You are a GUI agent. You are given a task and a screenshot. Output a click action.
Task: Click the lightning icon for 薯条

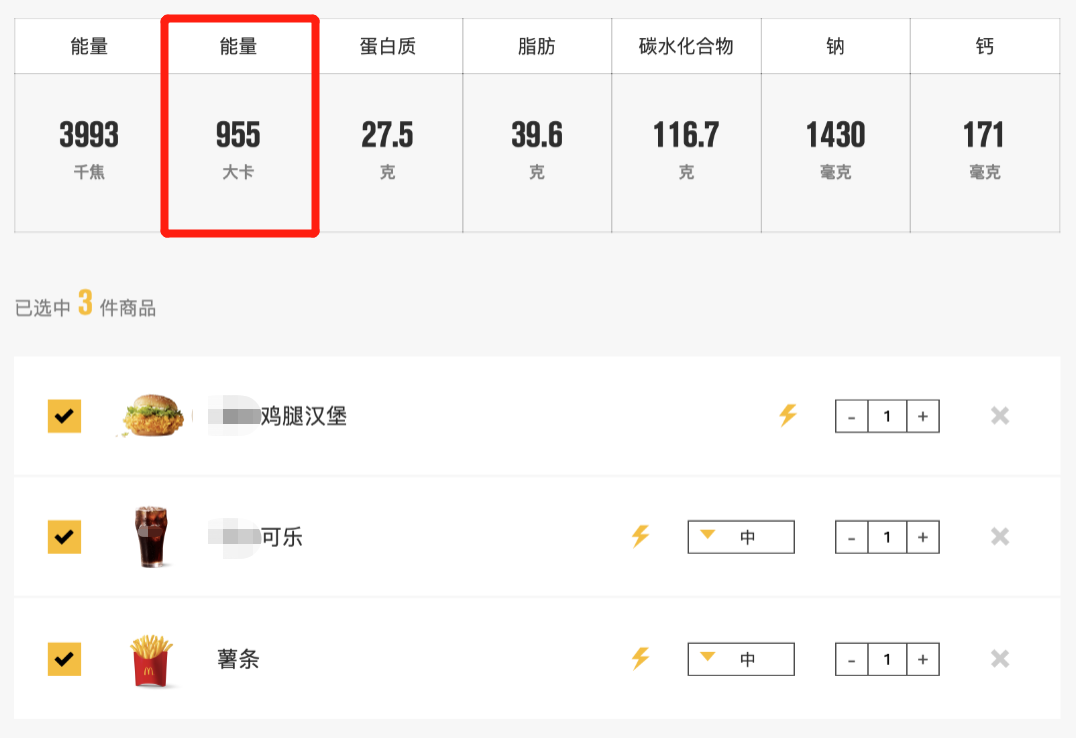point(640,658)
